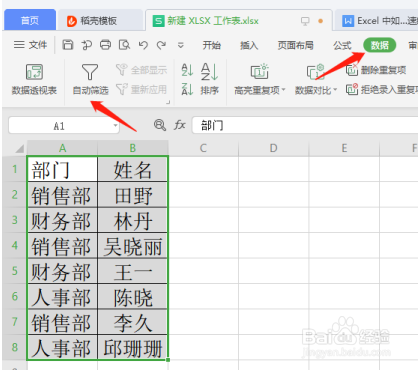Go to the 首页 tab
The width and height of the screenshot is (419, 370).
(30, 20)
